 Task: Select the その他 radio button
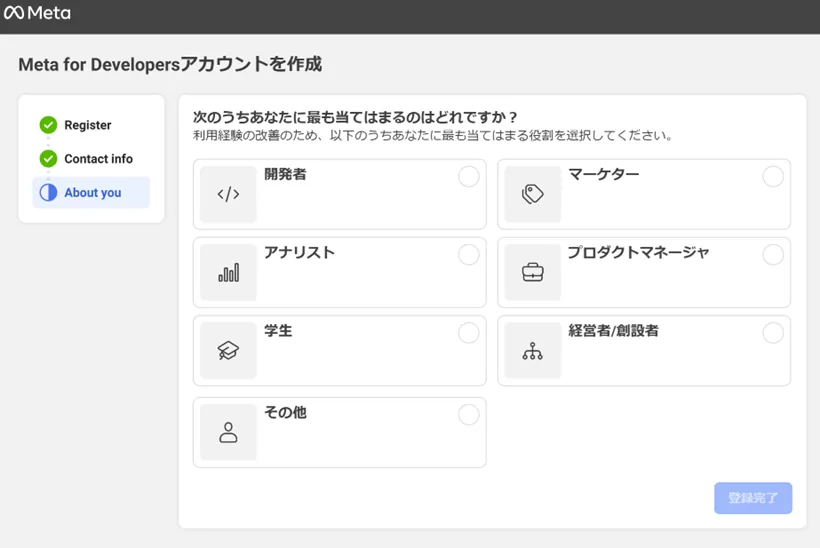469,415
